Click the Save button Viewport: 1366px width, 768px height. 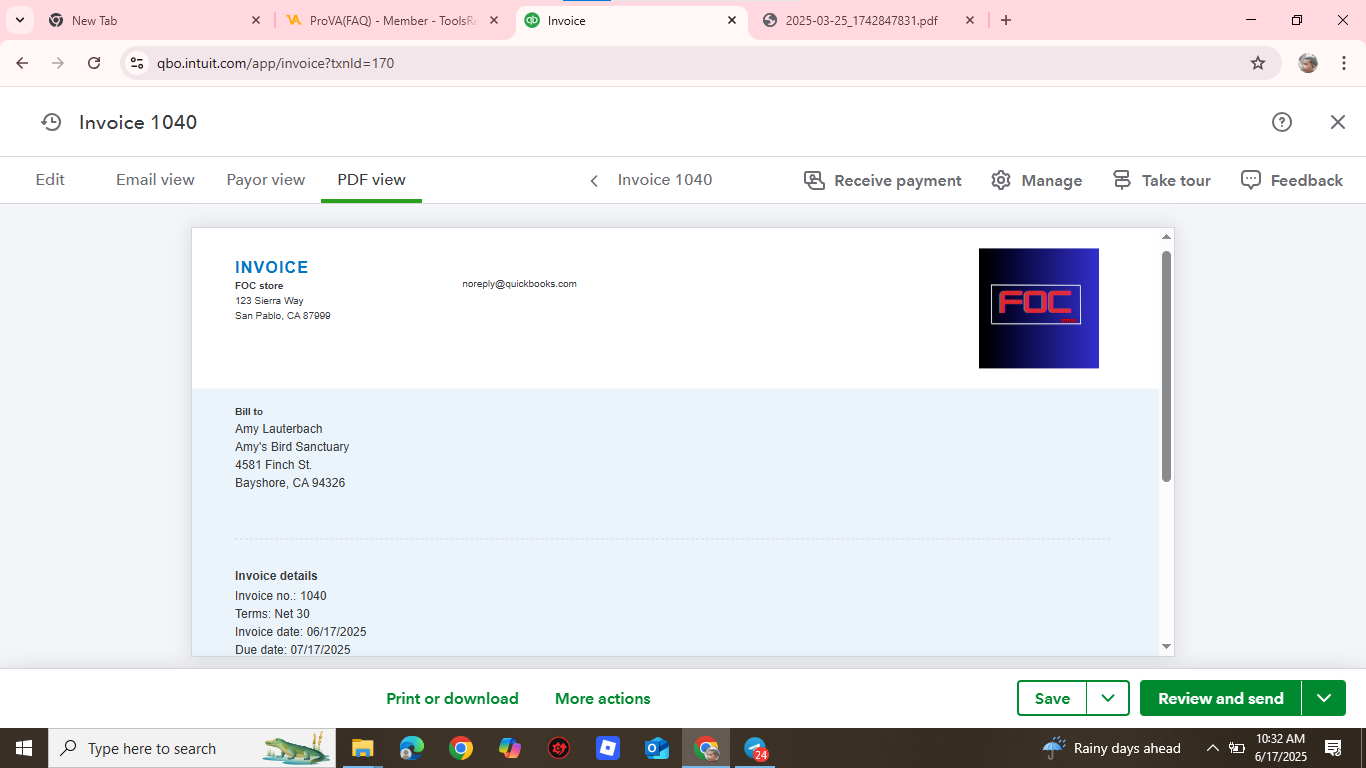1052,698
